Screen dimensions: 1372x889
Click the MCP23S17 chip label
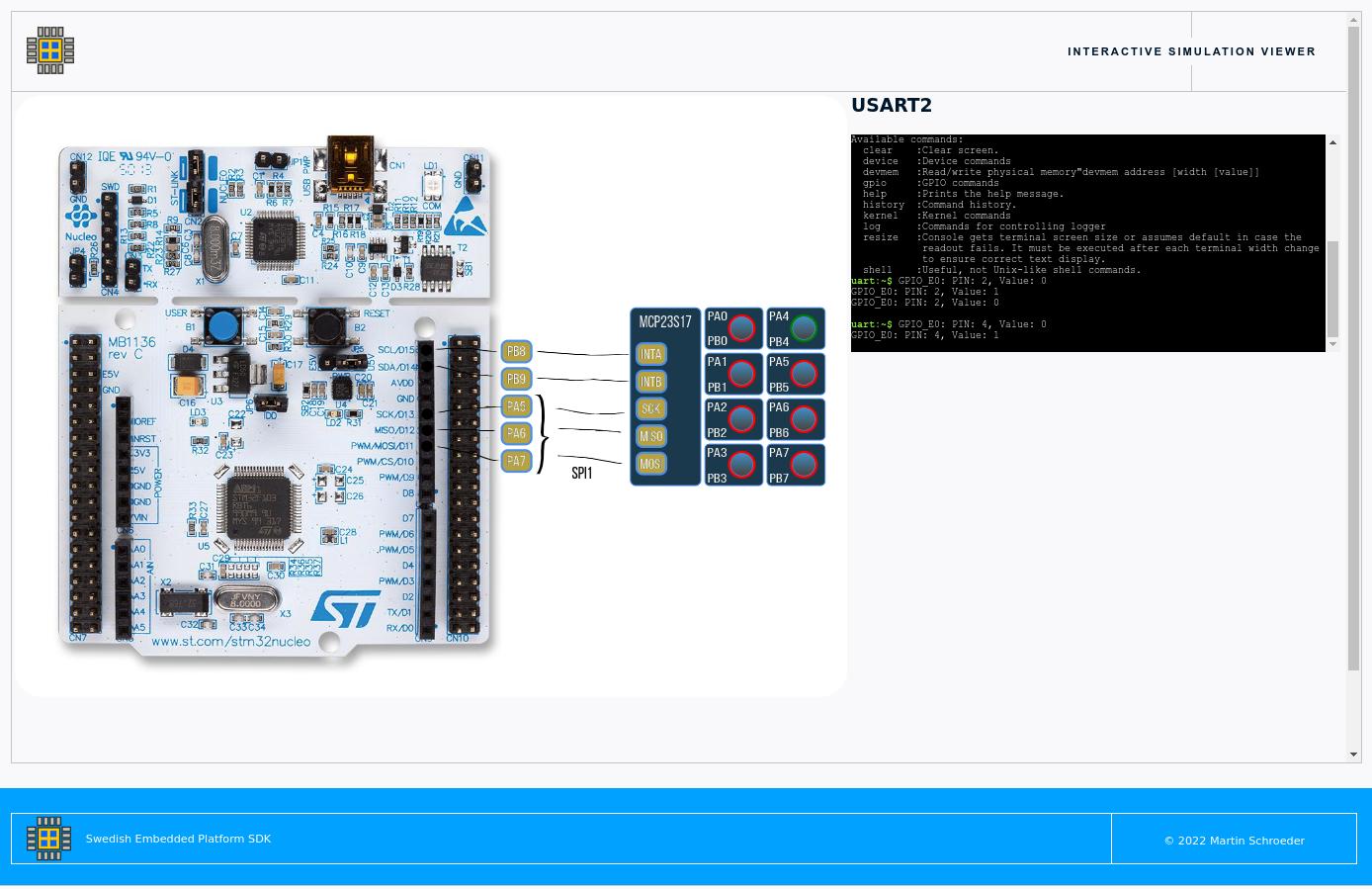pyautogui.click(x=665, y=321)
